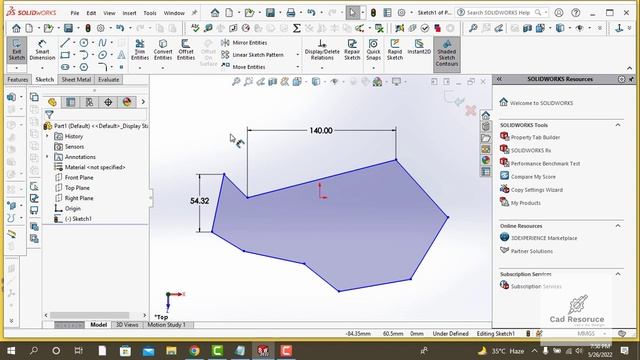Viewport: 640px width, 360px height.
Task: Select the Corner Rectangle sketch tool
Action: click(x=64, y=55)
